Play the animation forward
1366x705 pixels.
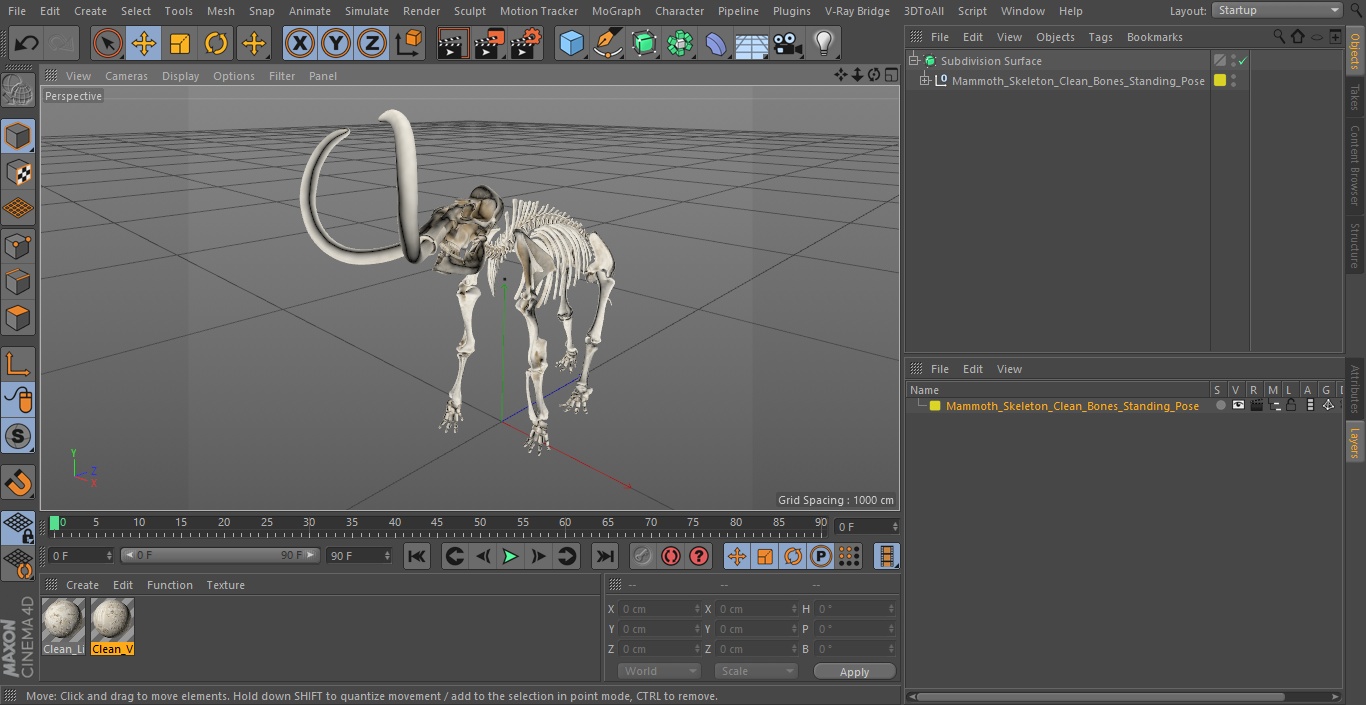click(510, 556)
